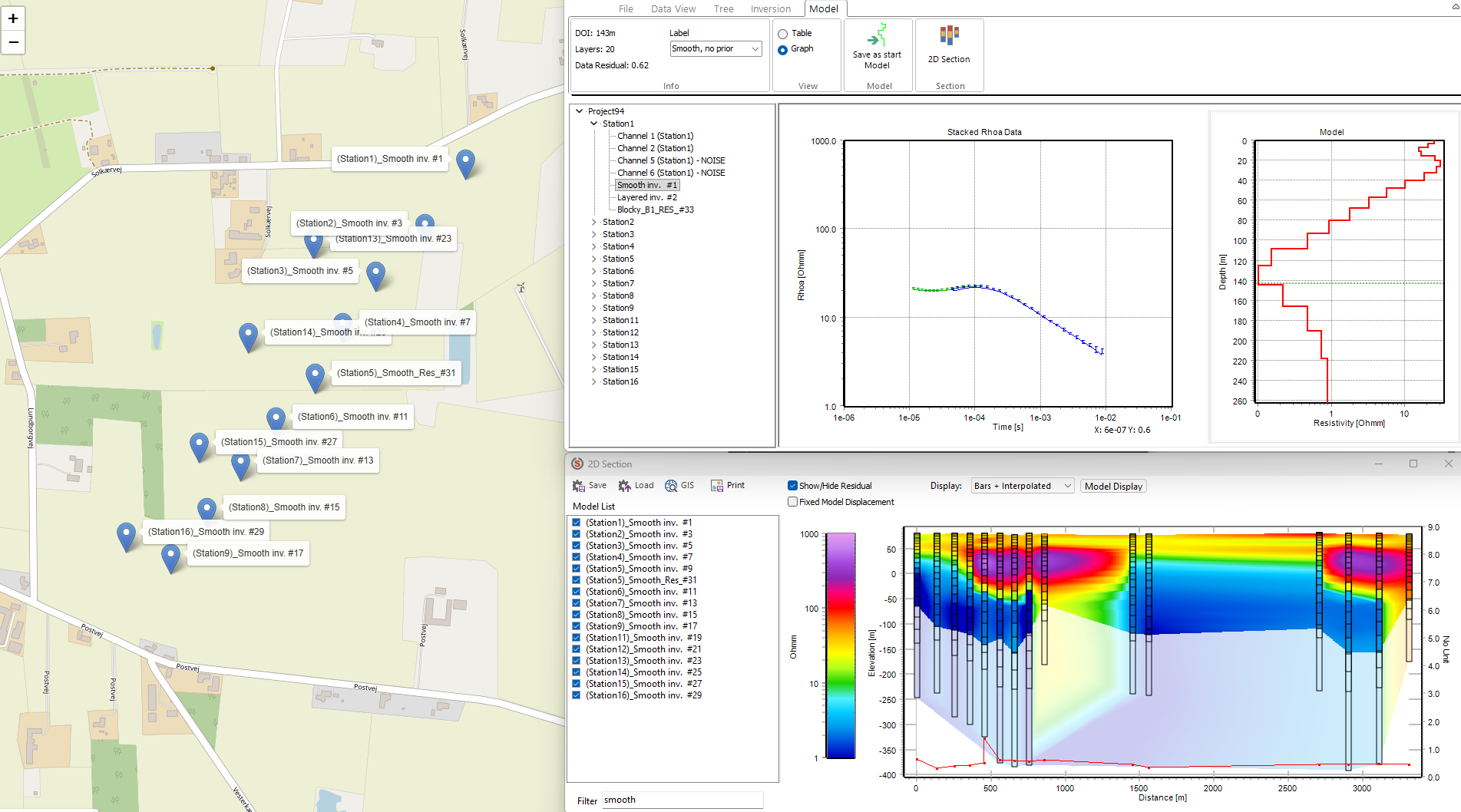1461x812 pixels.
Task: Uncheck (Station1)_Smooth inv. #1 in Model List
Action: [x=577, y=523]
